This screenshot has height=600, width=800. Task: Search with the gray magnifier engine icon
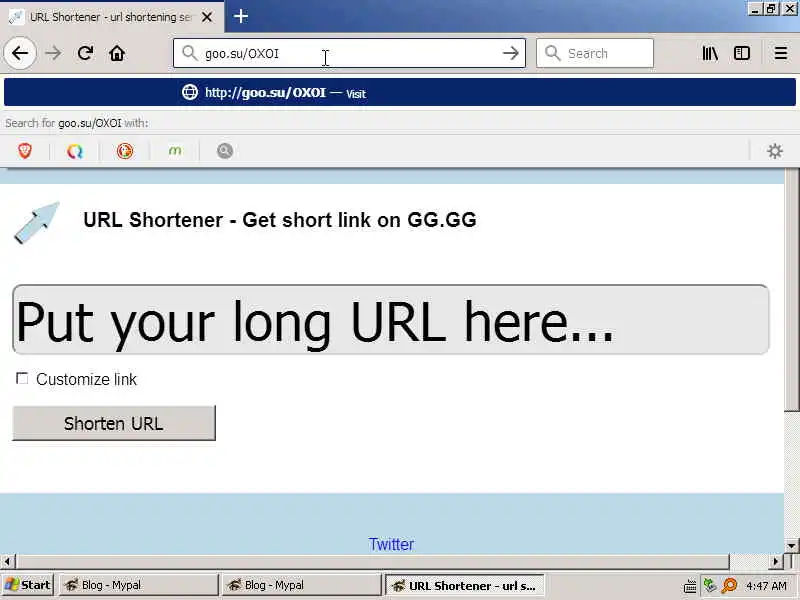[224, 151]
